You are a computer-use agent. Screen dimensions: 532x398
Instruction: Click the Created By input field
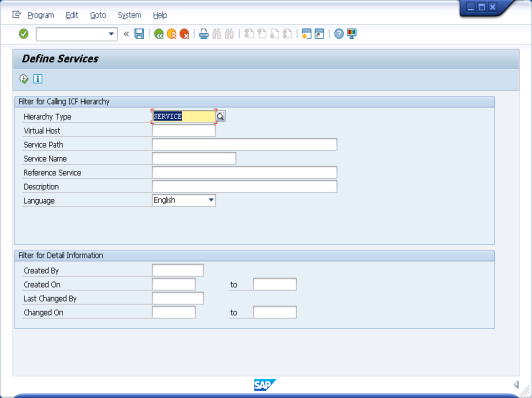tap(178, 270)
